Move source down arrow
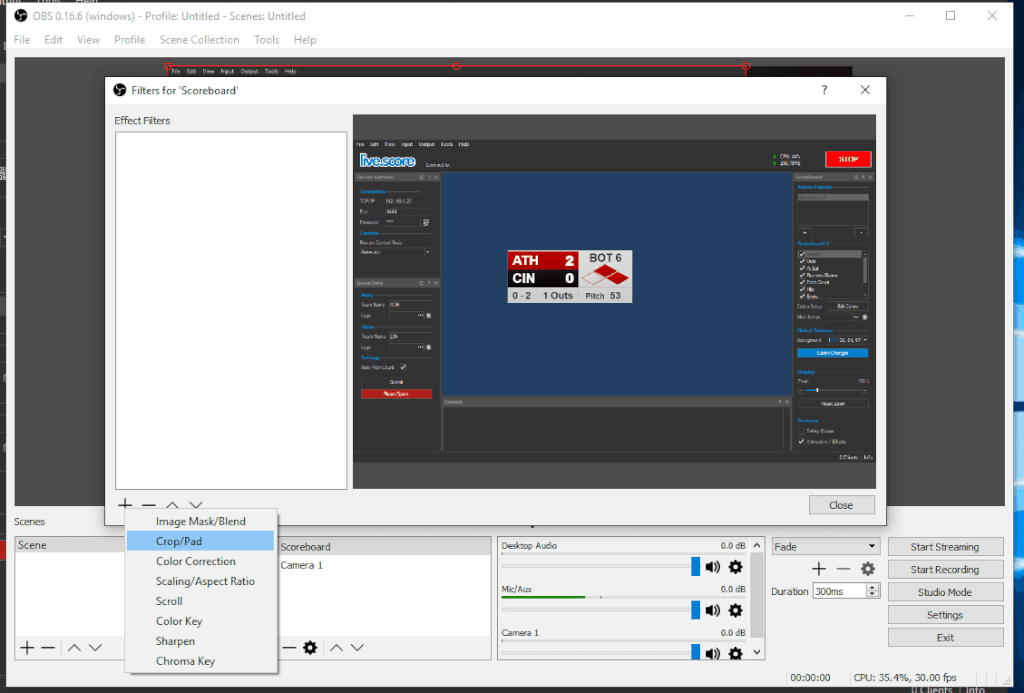 coord(357,647)
